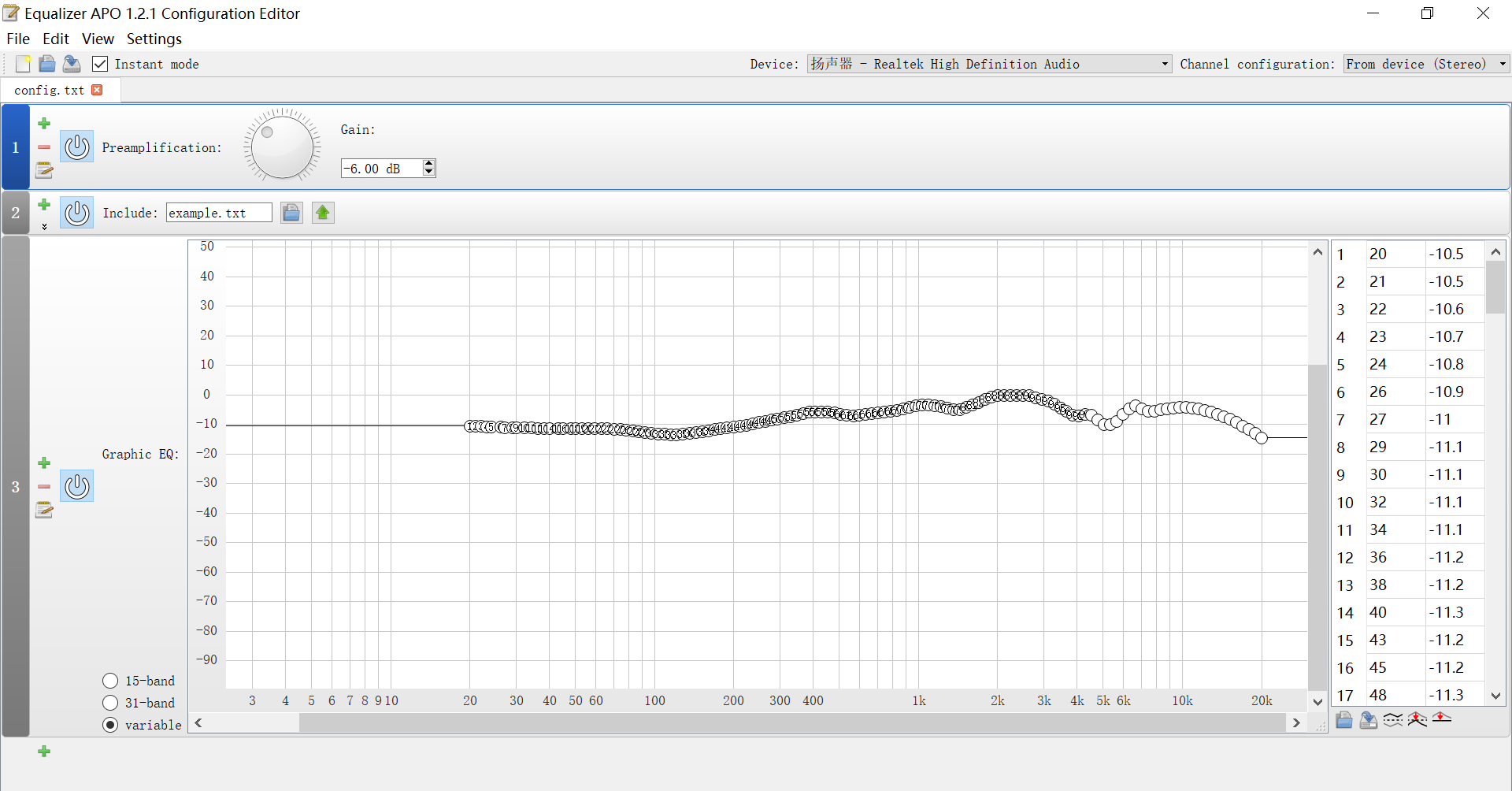This screenshot has width=1512, height=791.
Task: Click the New file toolbar icon
Action: (23, 64)
